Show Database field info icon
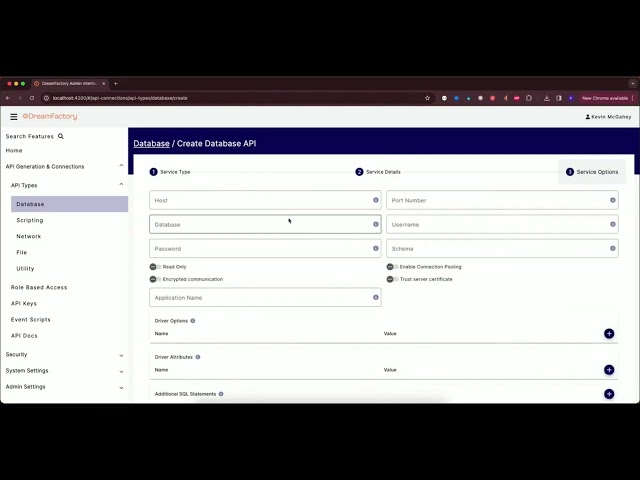 coord(376,224)
